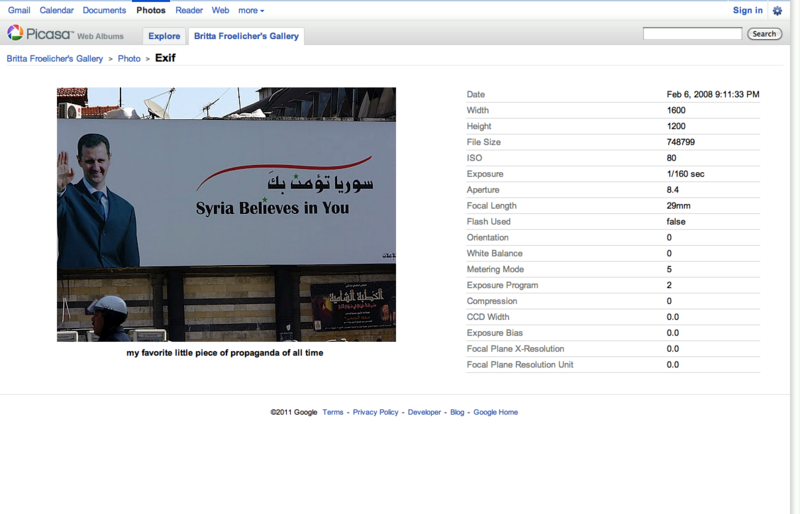Open Gmail from the top bar
This screenshot has height=514, width=800.
pos(19,10)
